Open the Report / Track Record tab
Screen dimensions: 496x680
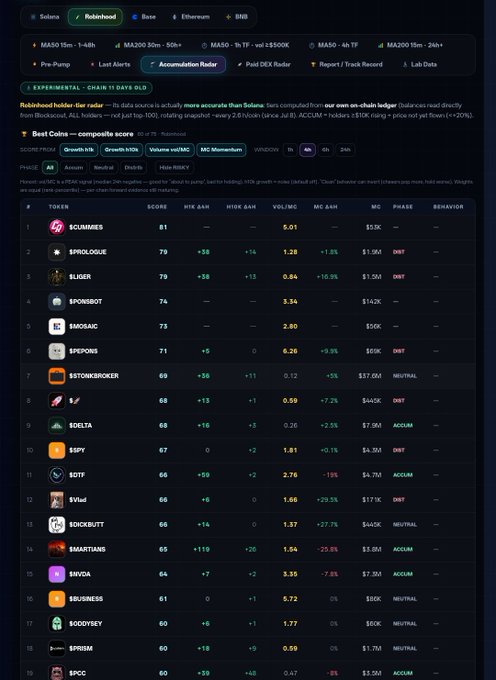347,64
